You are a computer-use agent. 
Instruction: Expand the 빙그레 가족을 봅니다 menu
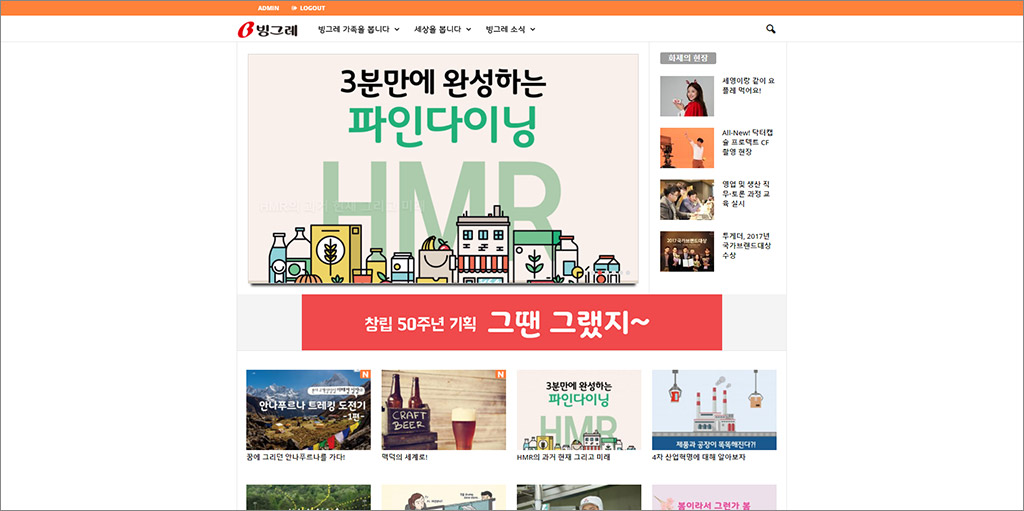(x=359, y=29)
